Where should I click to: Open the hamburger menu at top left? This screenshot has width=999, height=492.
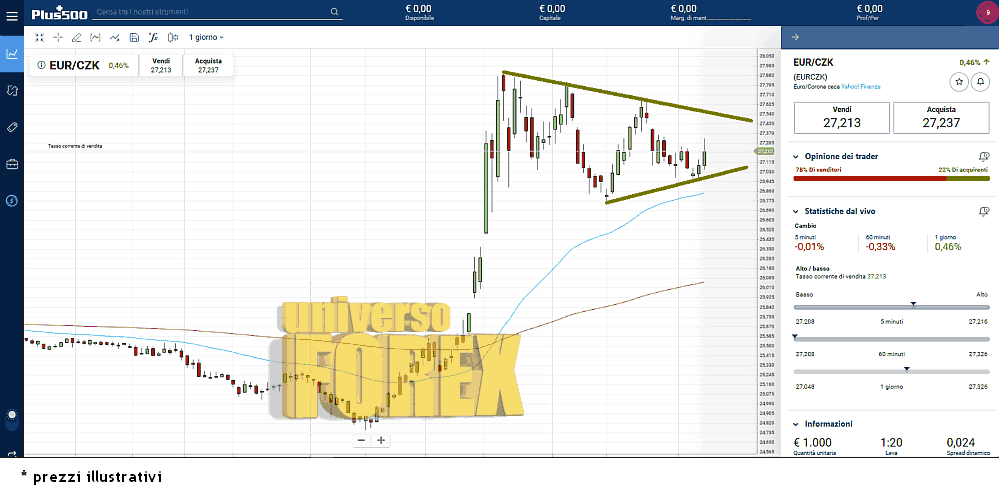(12, 12)
